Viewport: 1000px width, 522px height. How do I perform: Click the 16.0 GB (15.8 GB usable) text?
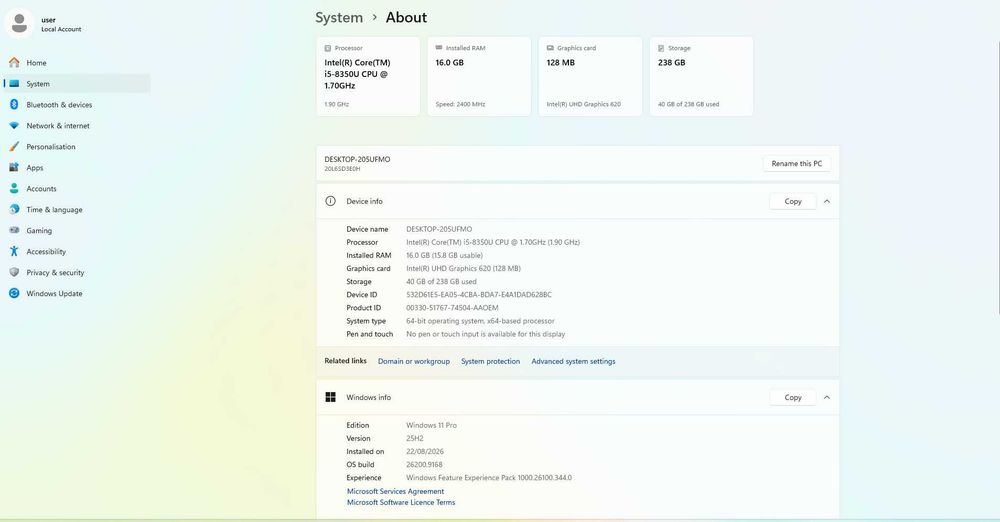click(x=445, y=255)
